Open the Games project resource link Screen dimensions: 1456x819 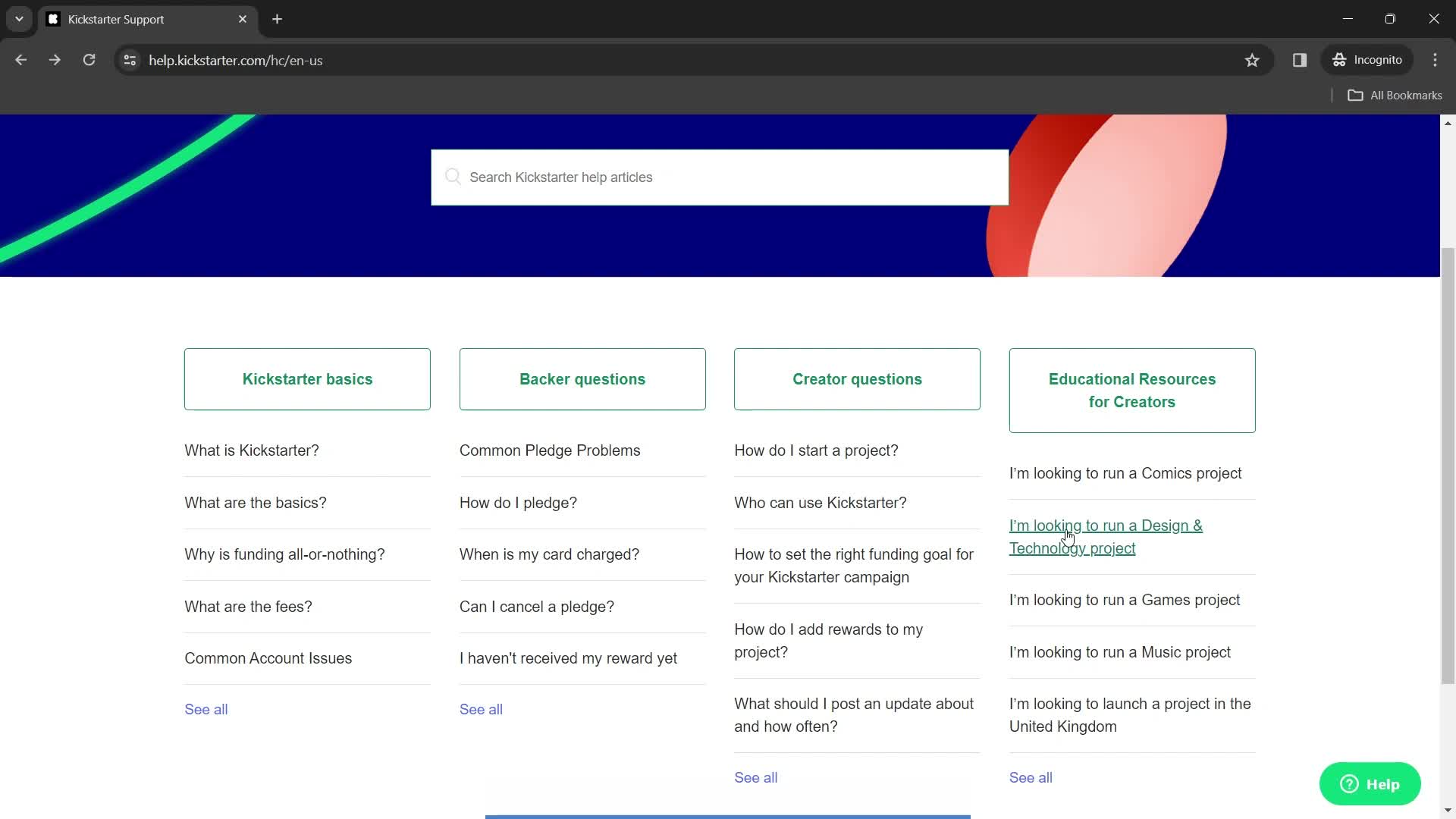click(x=1125, y=600)
